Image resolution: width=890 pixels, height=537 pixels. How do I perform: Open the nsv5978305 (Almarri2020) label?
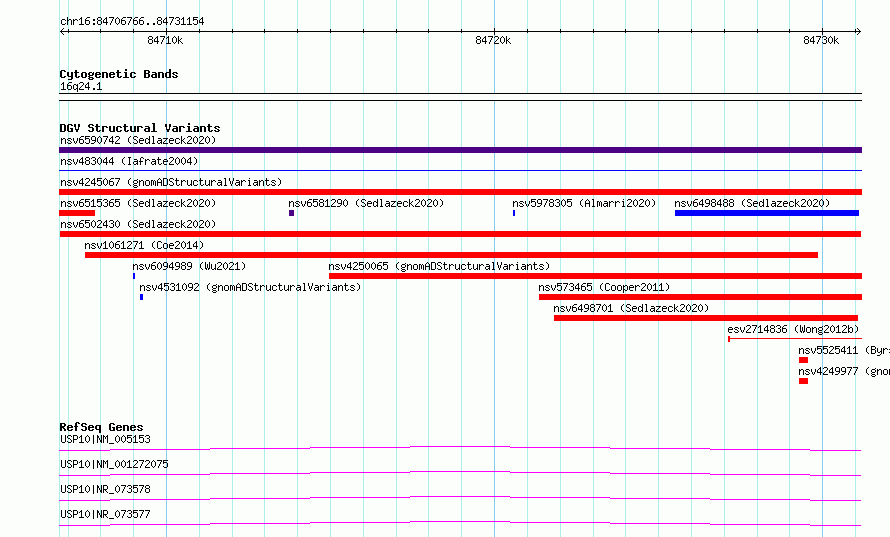(584, 203)
